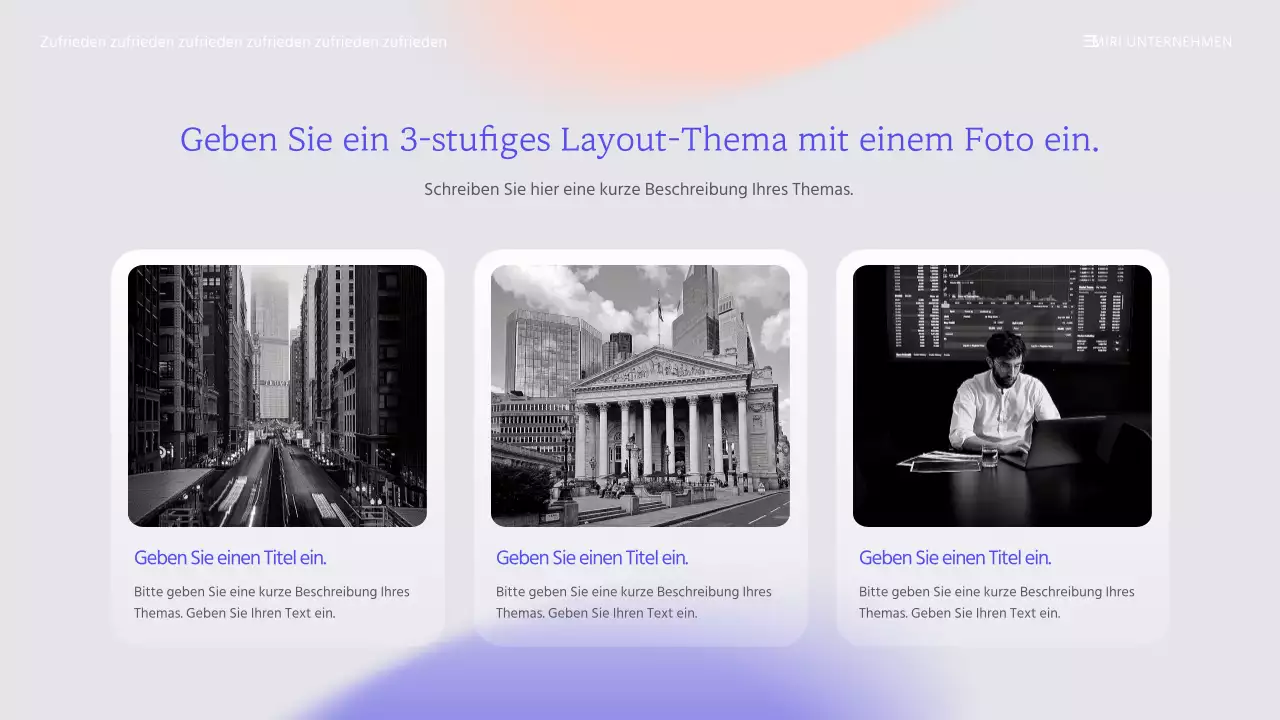Open the black-and-white city street photo
The width and height of the screenshot is (1280, 720).
277,395
